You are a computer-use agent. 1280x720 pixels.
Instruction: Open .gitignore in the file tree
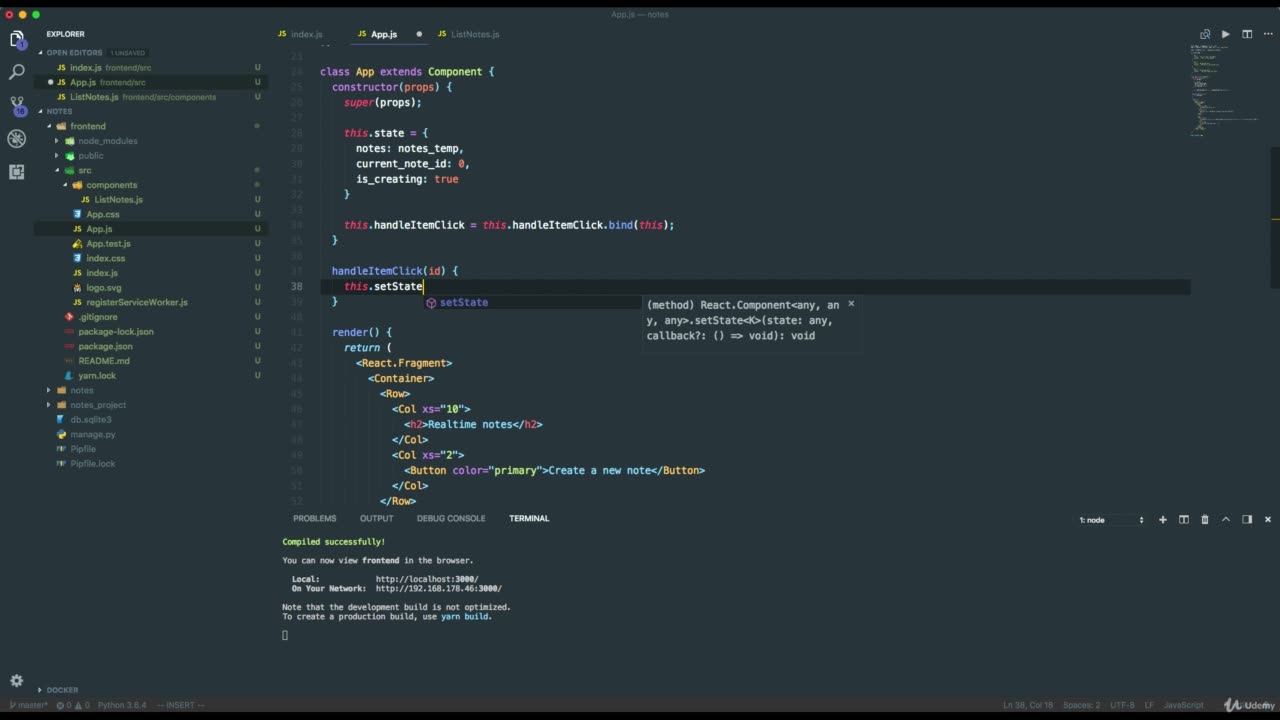click(x=97, y=317)
